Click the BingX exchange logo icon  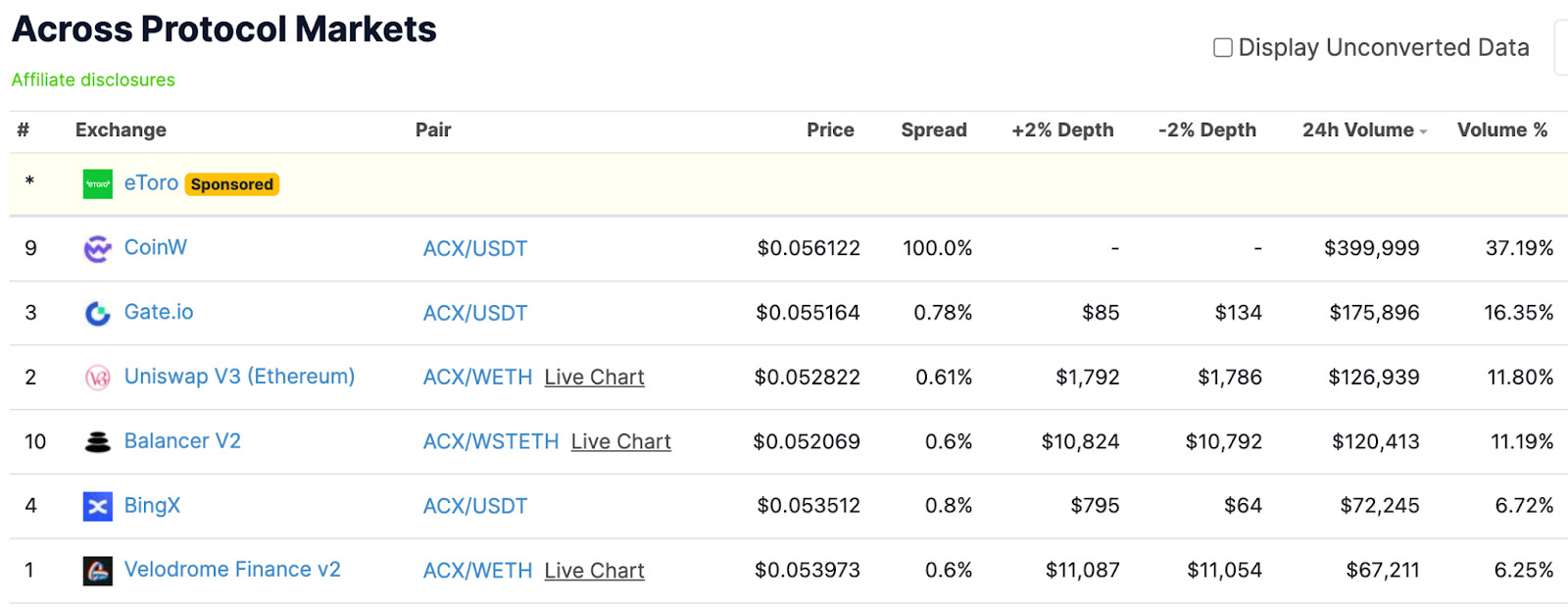coord(98,507)
